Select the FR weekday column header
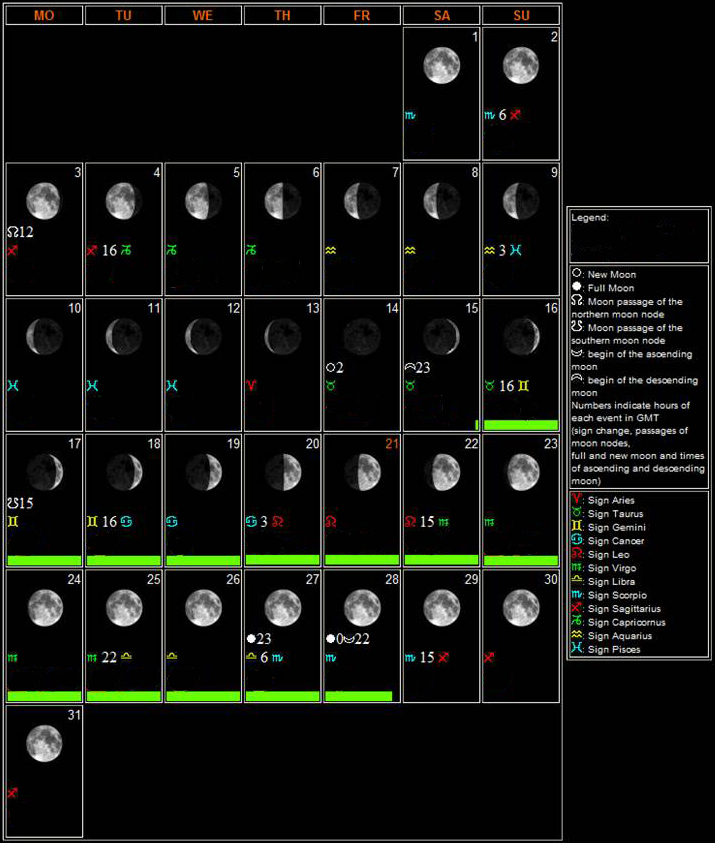This screenshot has width=715, height=843. coord(362,16)
